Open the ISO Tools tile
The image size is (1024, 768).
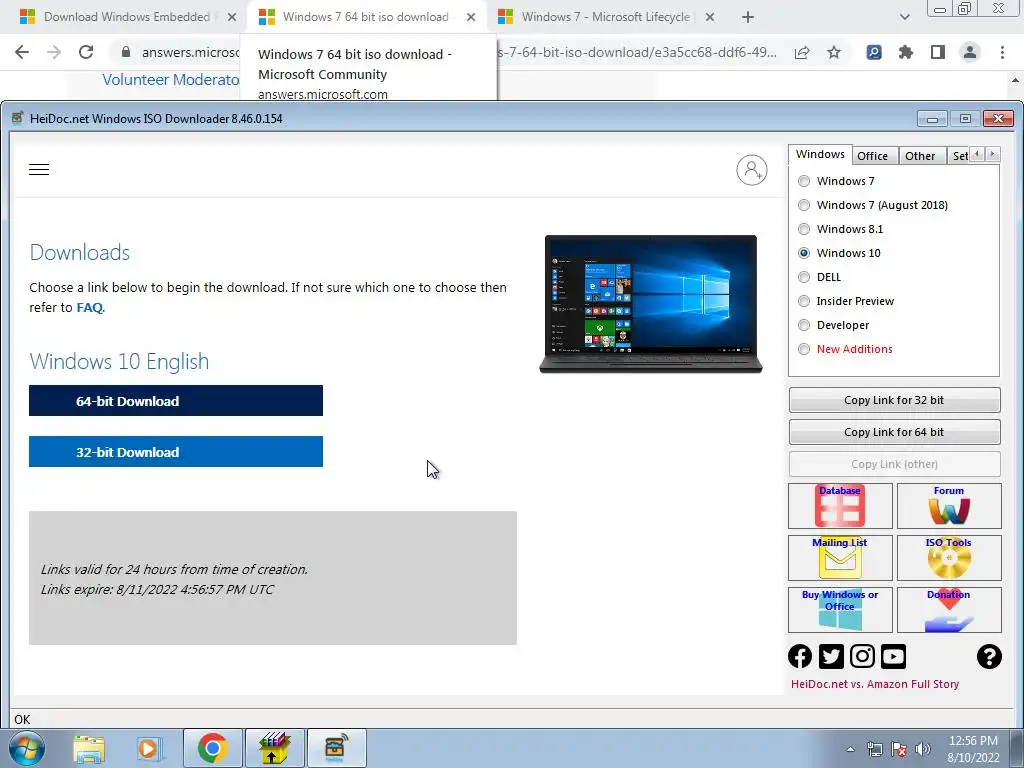click(949, 558)
